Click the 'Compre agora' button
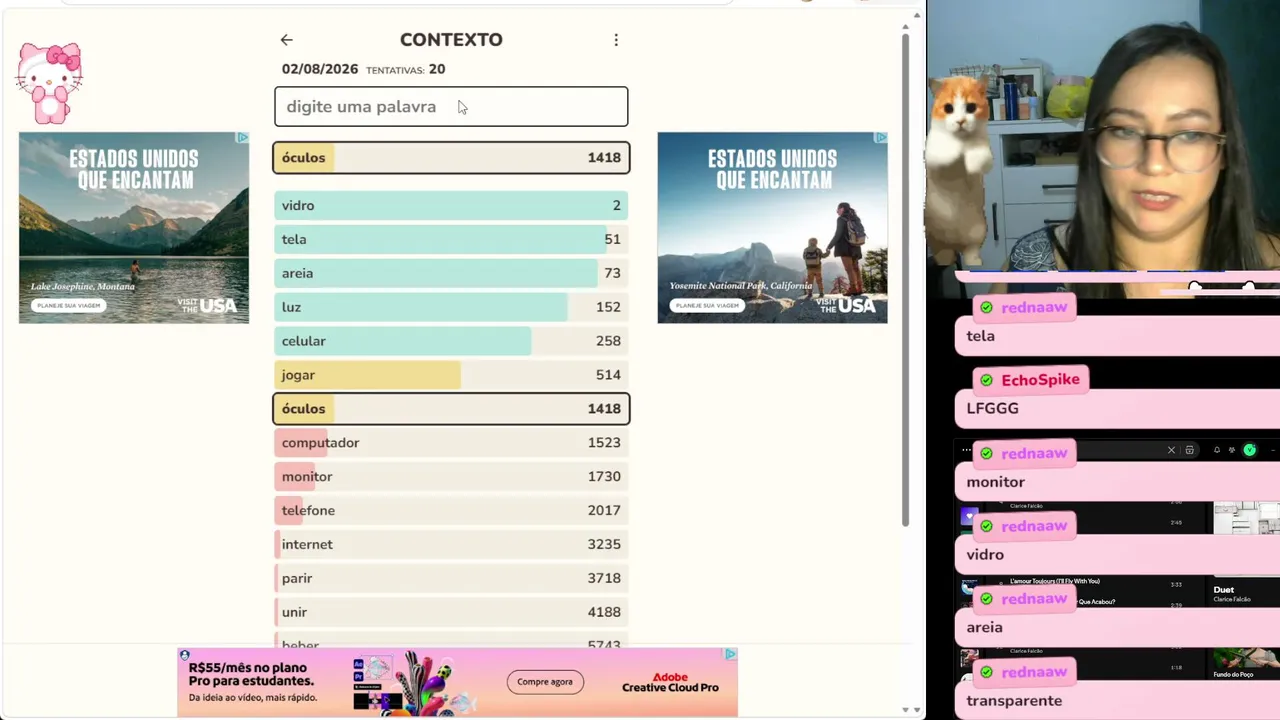 pyautogui.click(x=545, y=682)
